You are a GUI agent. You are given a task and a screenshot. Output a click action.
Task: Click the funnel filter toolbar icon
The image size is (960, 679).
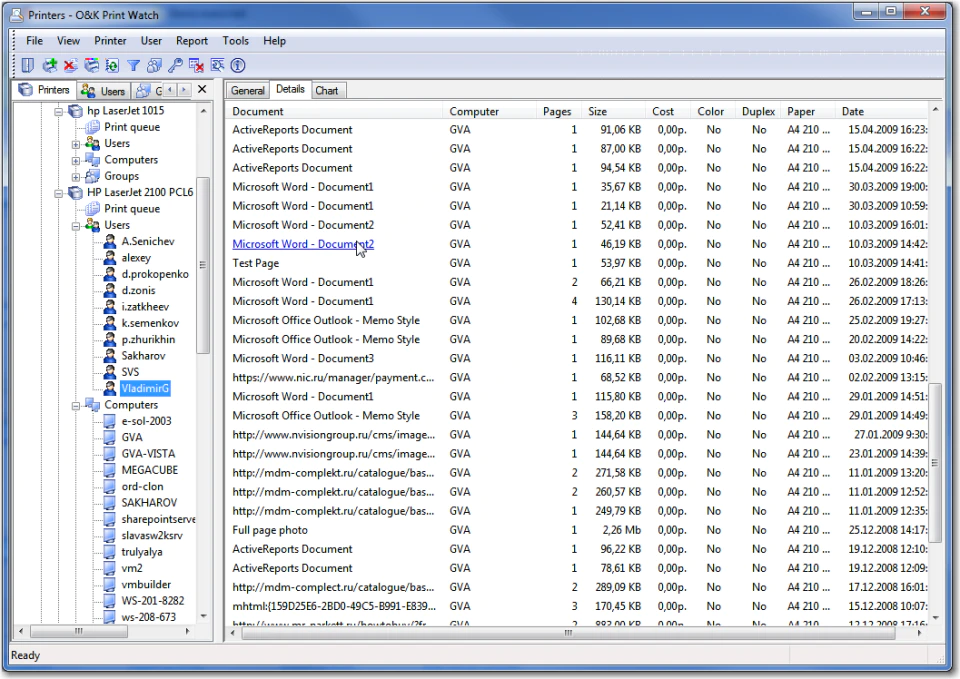(133, 66)
